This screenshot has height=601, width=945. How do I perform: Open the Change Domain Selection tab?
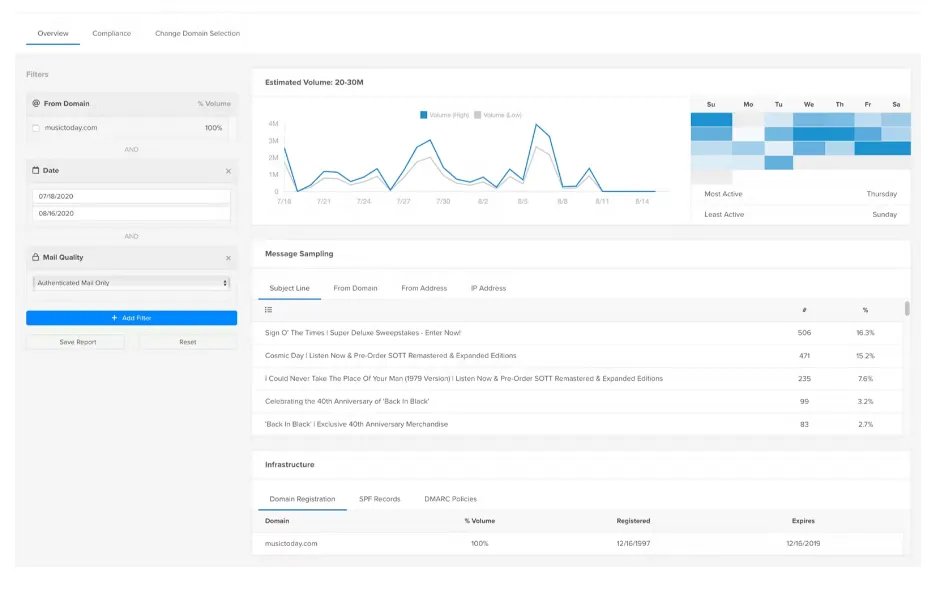coord(198,33)
